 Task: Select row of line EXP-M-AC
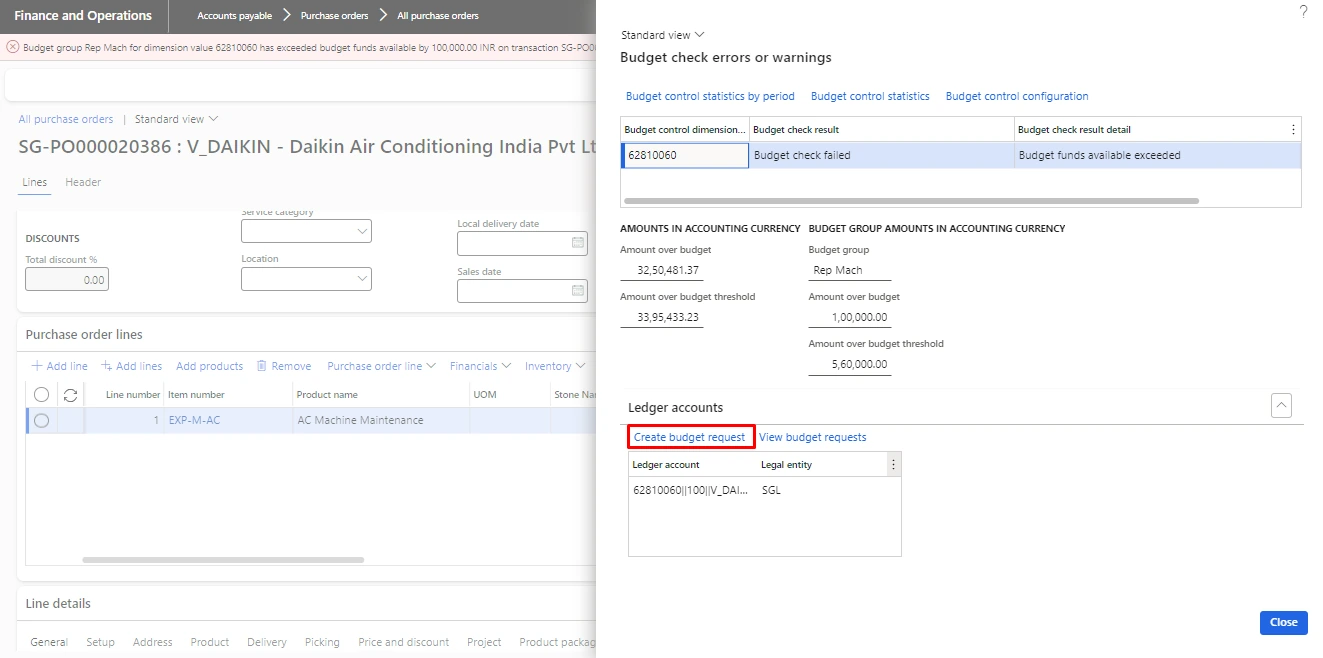tap(41, 421)
